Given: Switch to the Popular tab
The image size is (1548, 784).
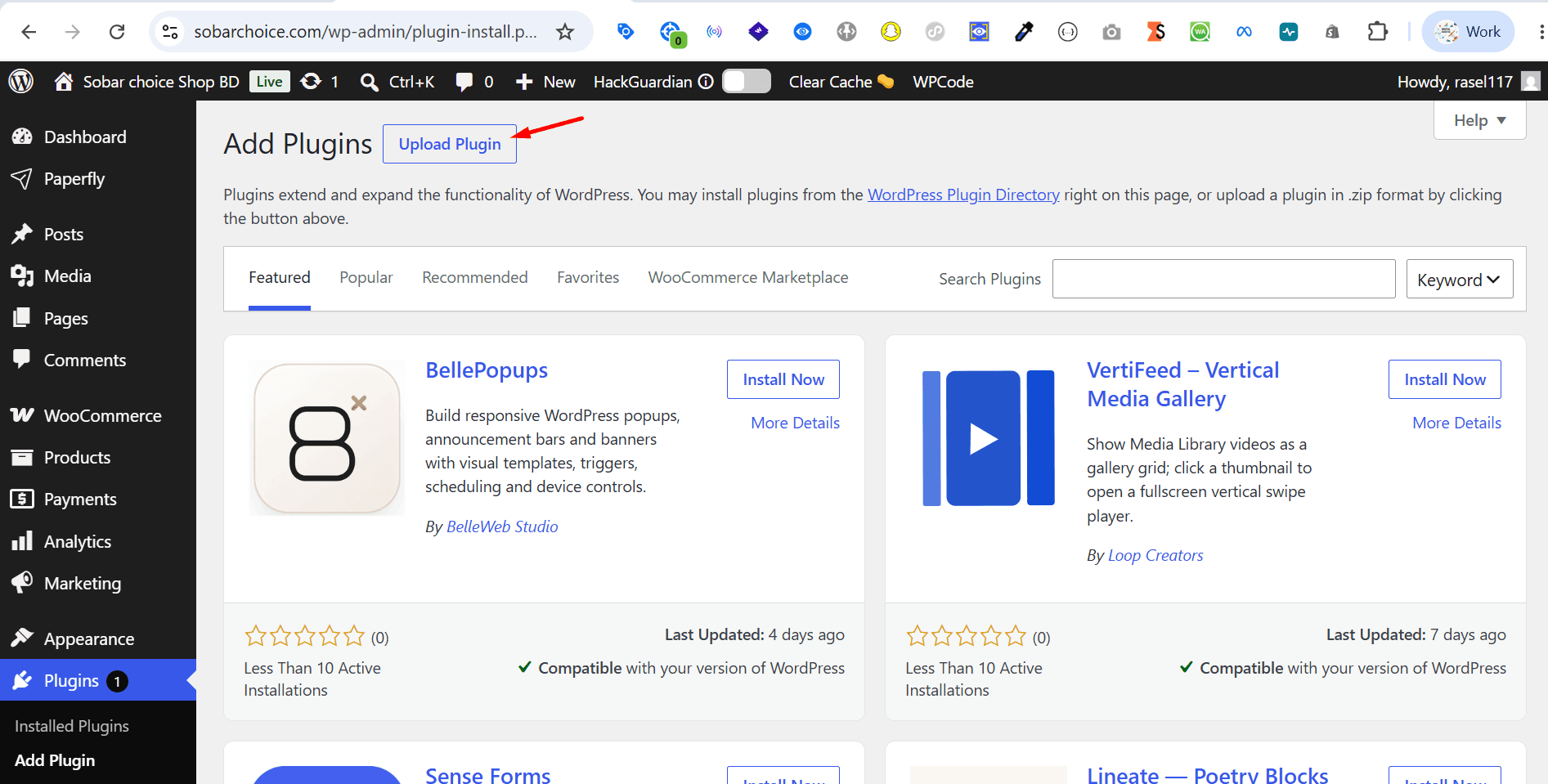Looking at the screenshot, I should click(366, 278).
